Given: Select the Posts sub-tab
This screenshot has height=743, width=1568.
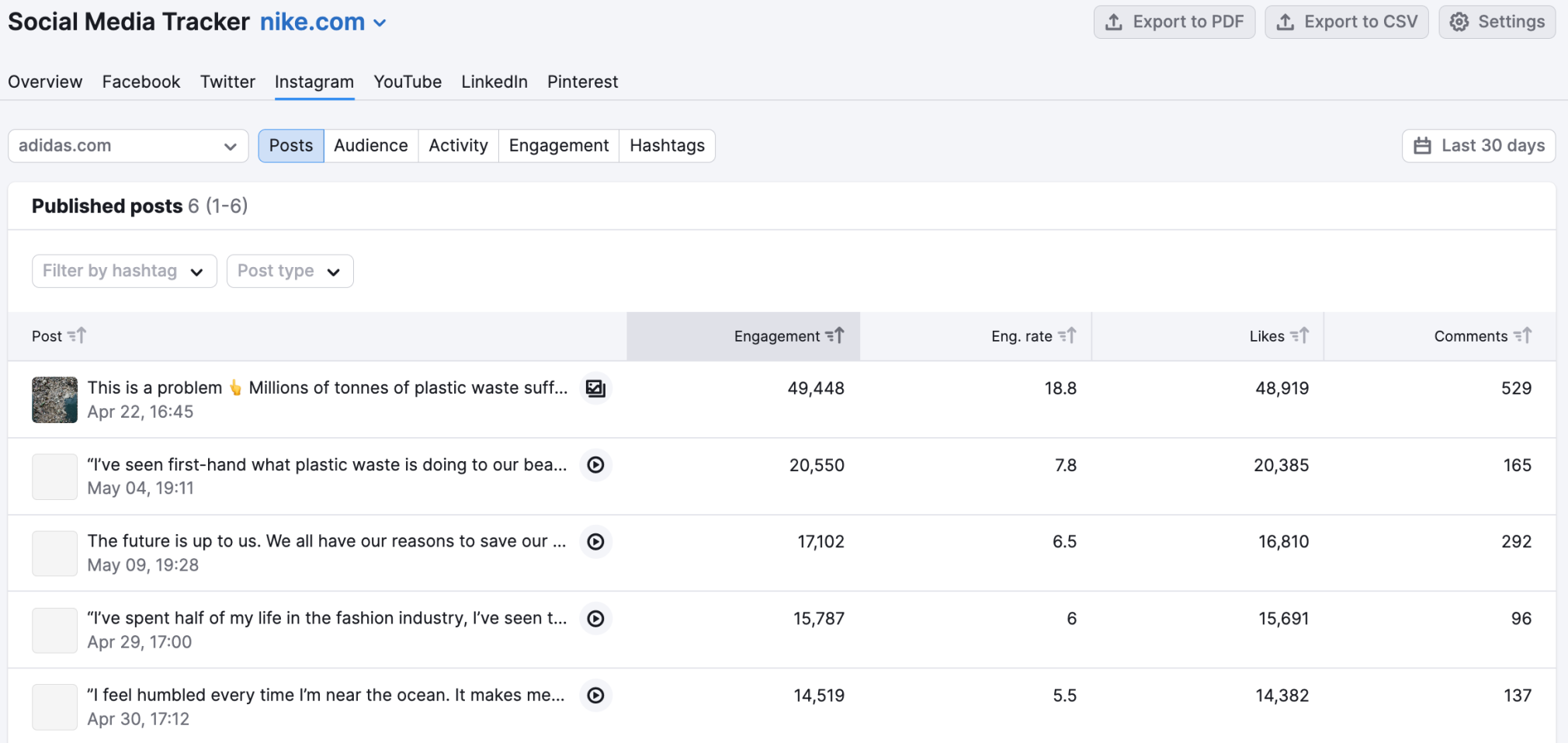Looking at the screenshot, I should [291, 146].
